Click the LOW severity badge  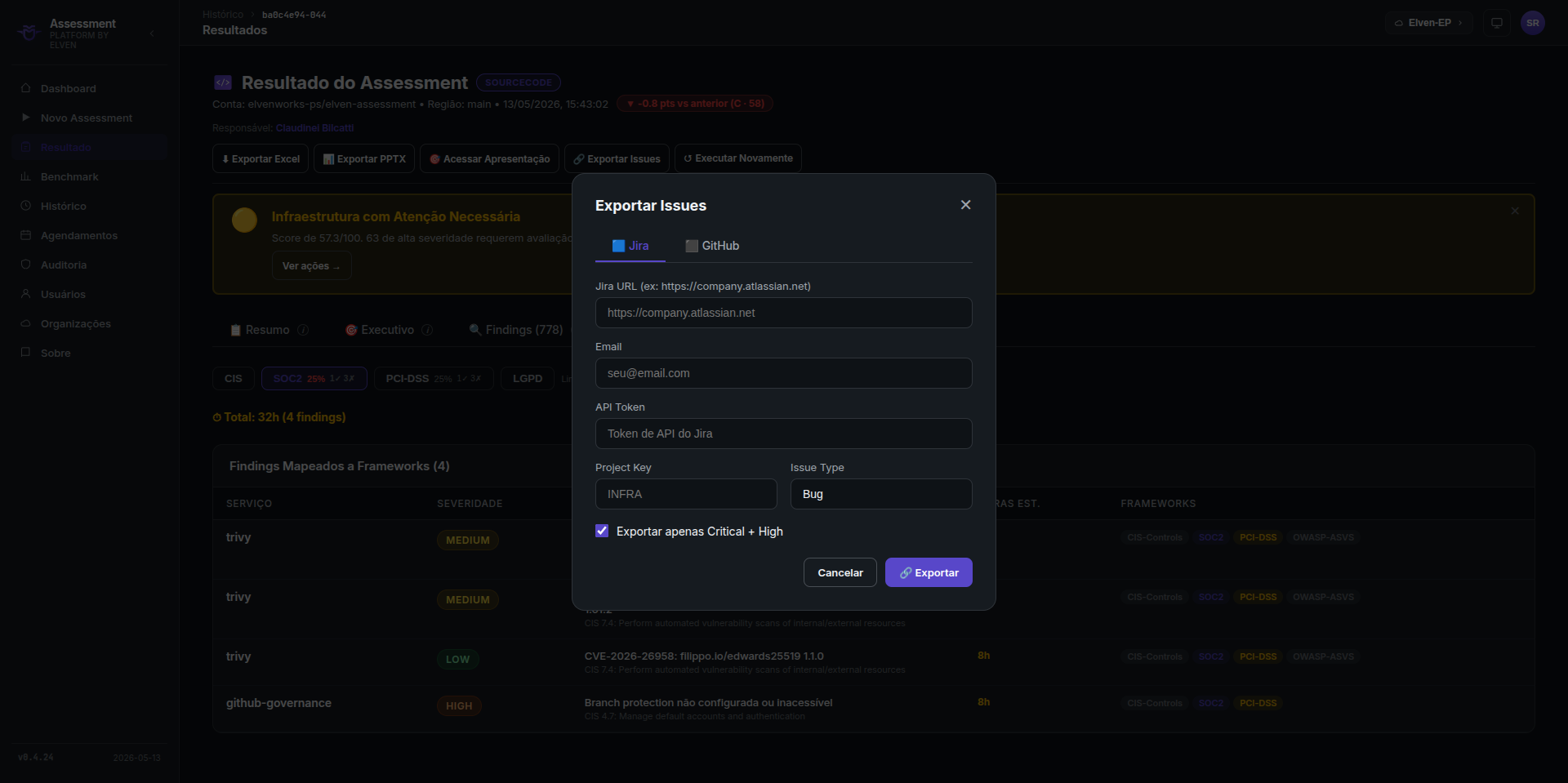coord(457,660)
